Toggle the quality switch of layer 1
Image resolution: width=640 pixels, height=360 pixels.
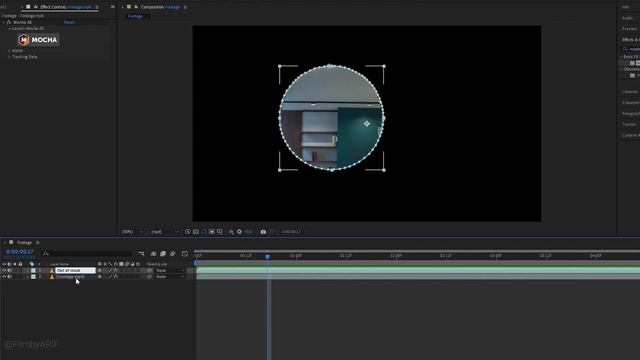(x=110, y=270)
